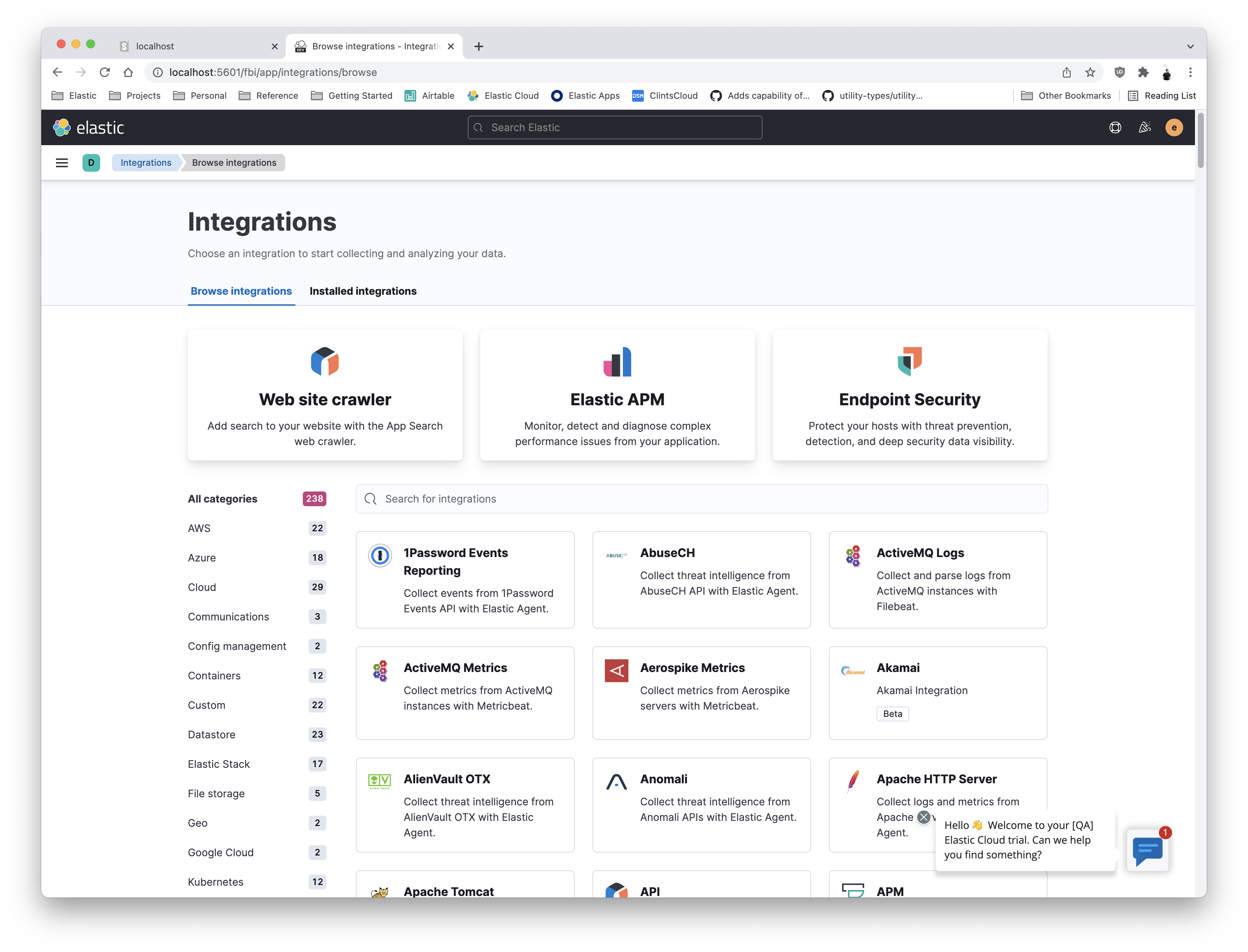Expand the tab search chevron

1190,46
